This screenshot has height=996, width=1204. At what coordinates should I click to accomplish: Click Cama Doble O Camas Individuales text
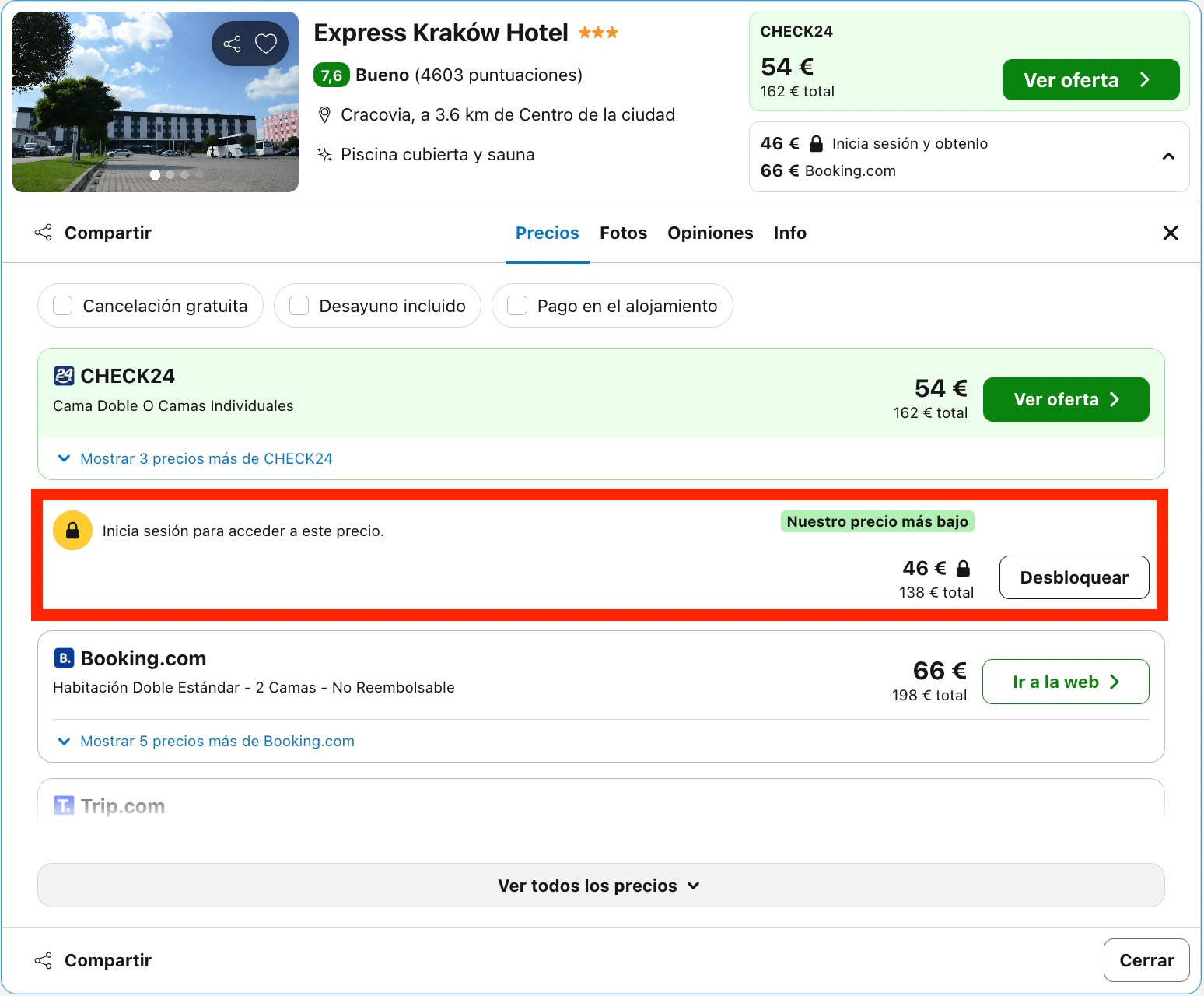(173, 405)
